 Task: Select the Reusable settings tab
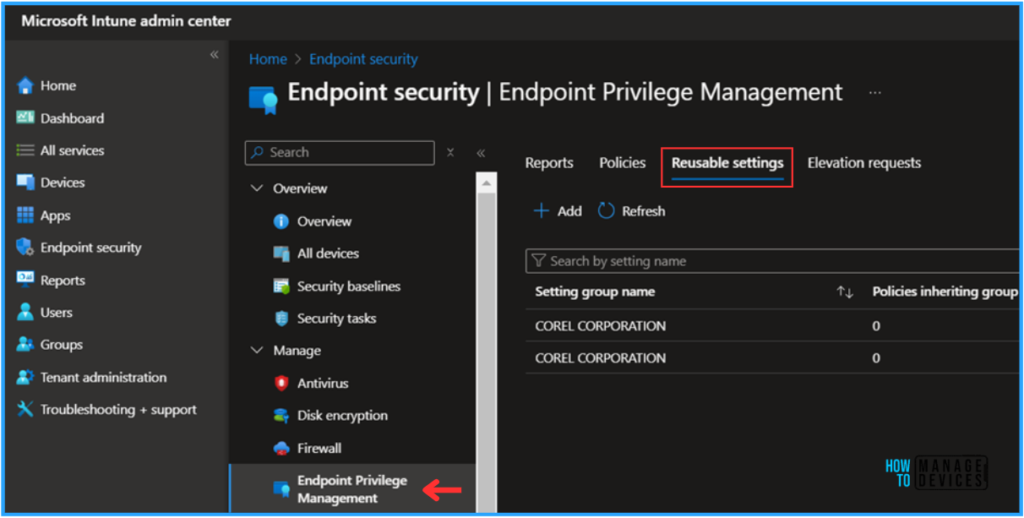pos(728,163)
